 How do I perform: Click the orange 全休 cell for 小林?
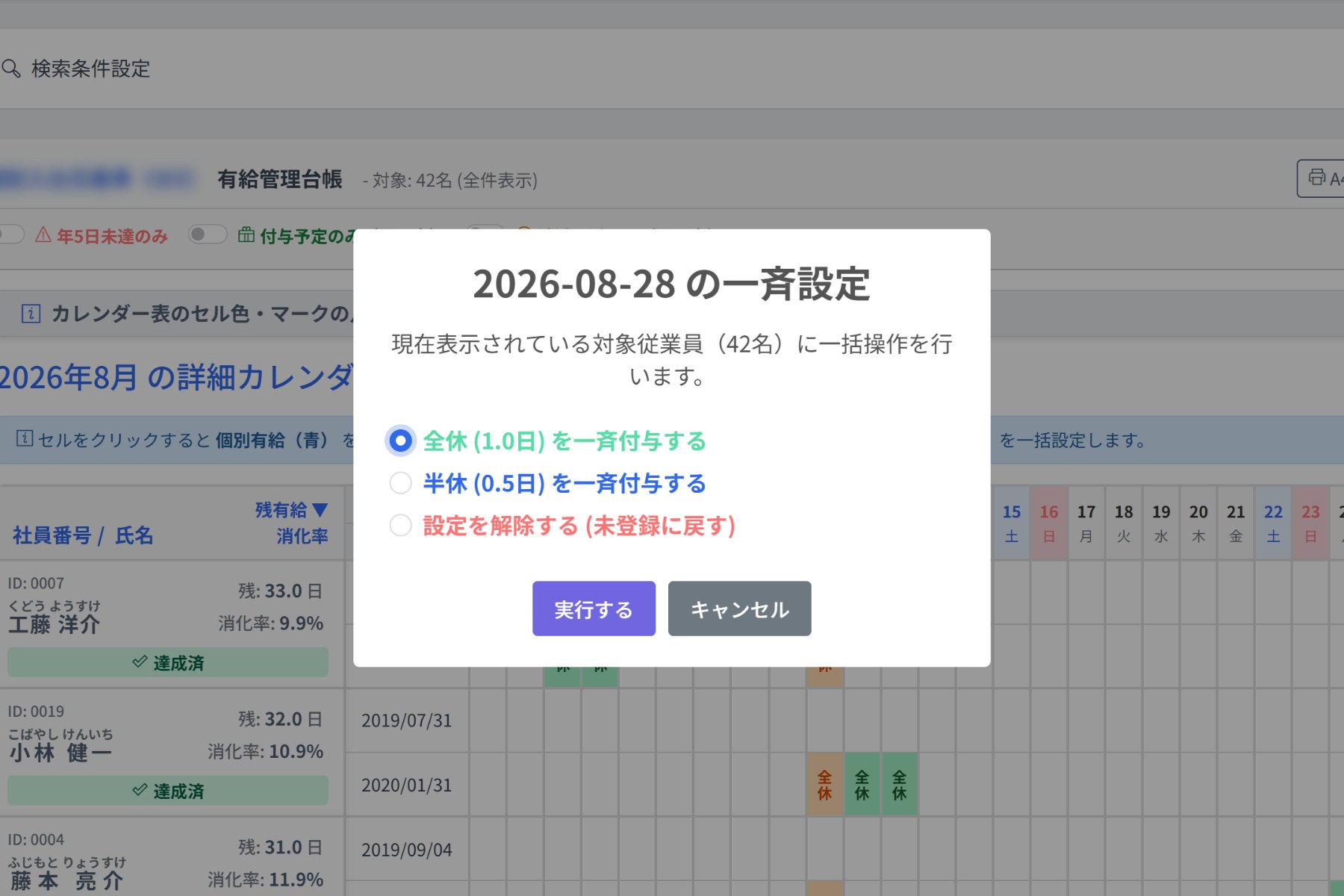pos(824,785)
